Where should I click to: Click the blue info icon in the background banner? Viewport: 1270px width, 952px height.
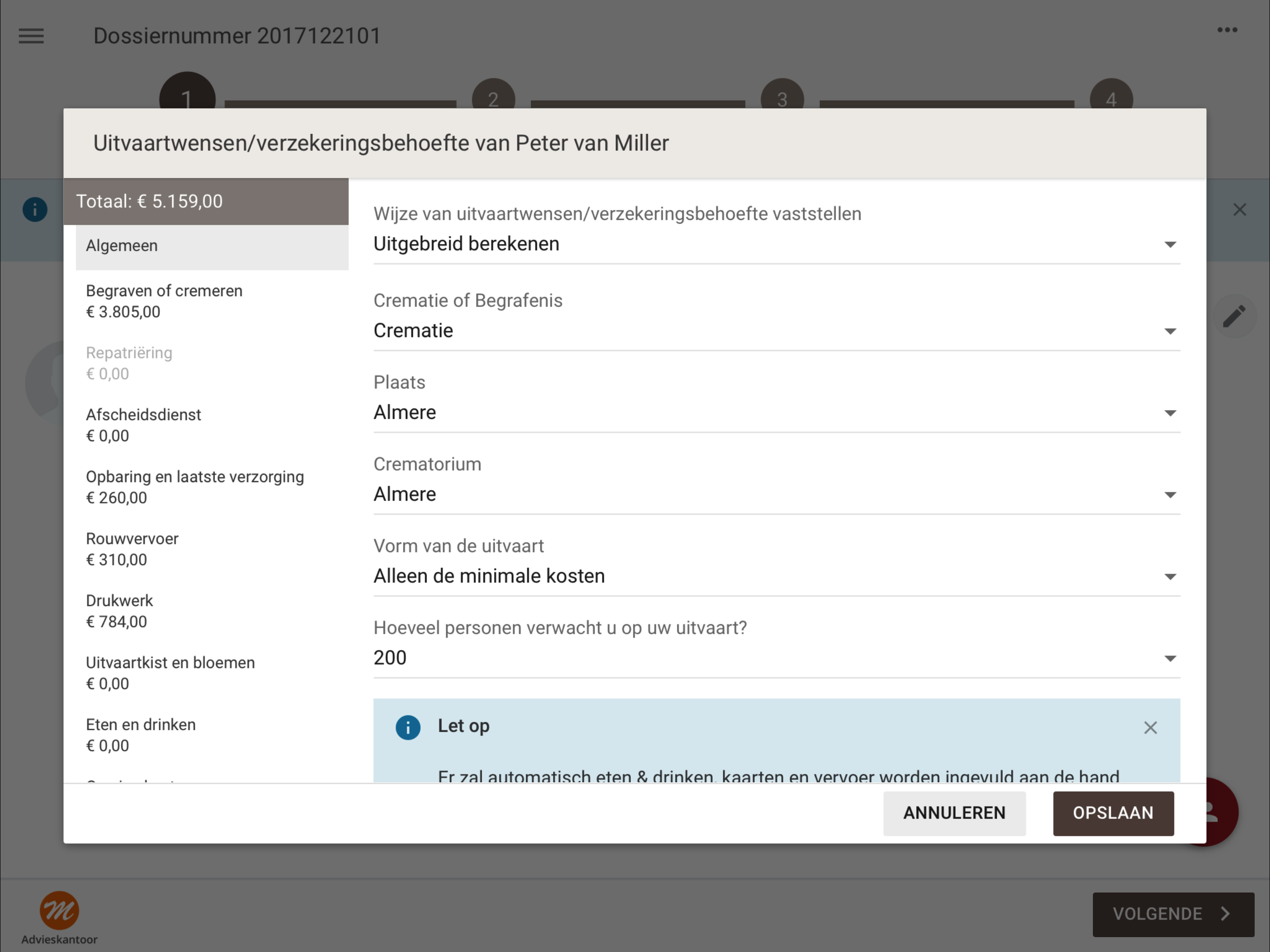tap(35, 210)
